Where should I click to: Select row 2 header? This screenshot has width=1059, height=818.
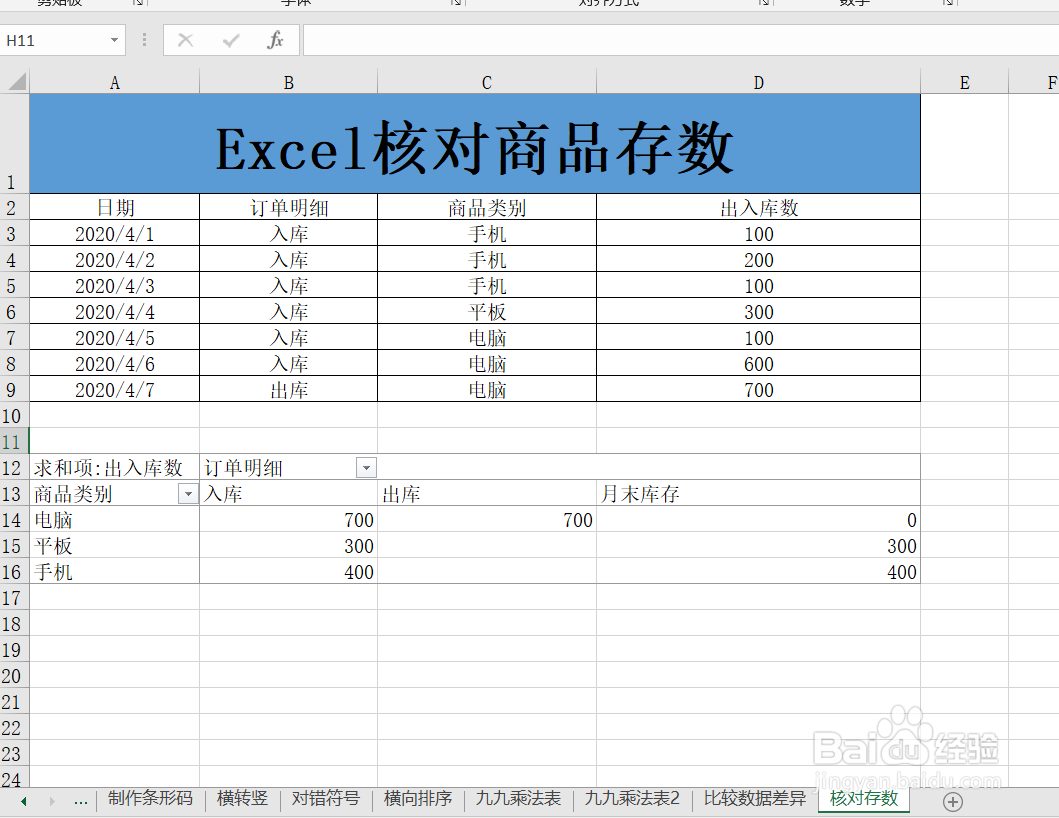pyautogui.click(x=14, y=207)
